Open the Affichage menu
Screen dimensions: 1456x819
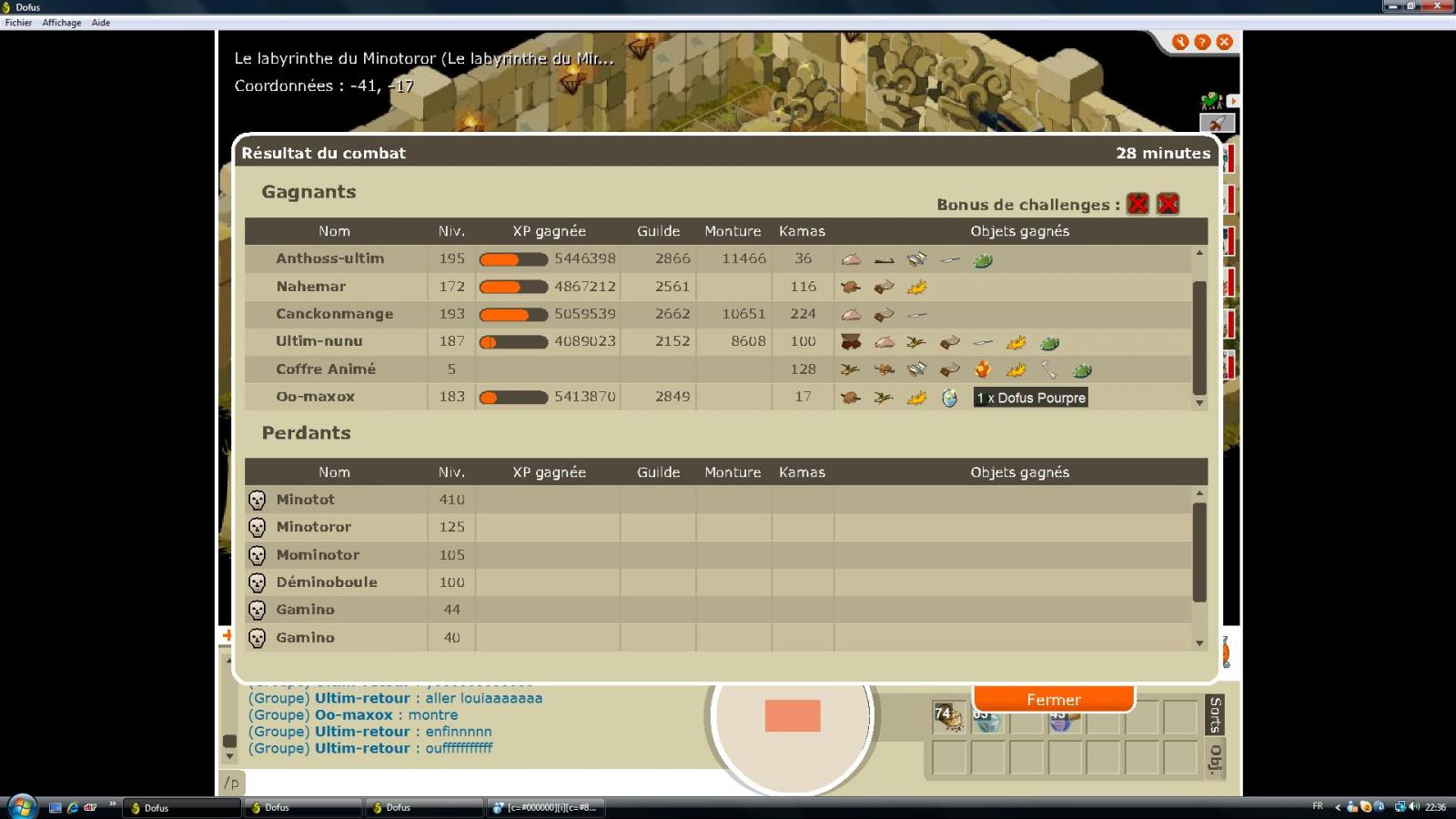coord(62,23)
